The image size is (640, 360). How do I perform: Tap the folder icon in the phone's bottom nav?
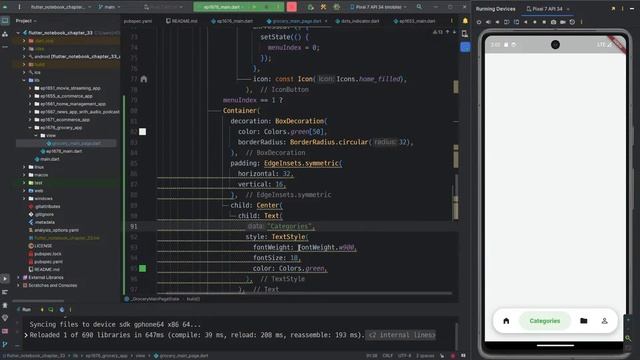[x=584, y=321]
